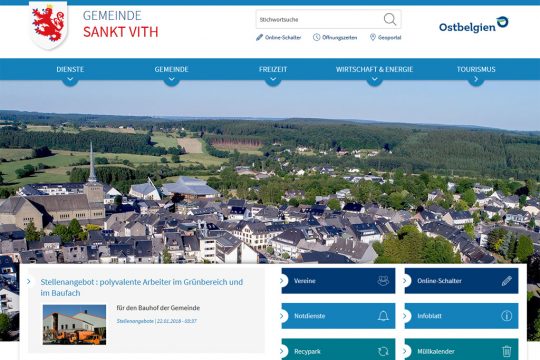Open the Müllkalender tile
This screenshot has height=360, width=540.
(461, 349)
